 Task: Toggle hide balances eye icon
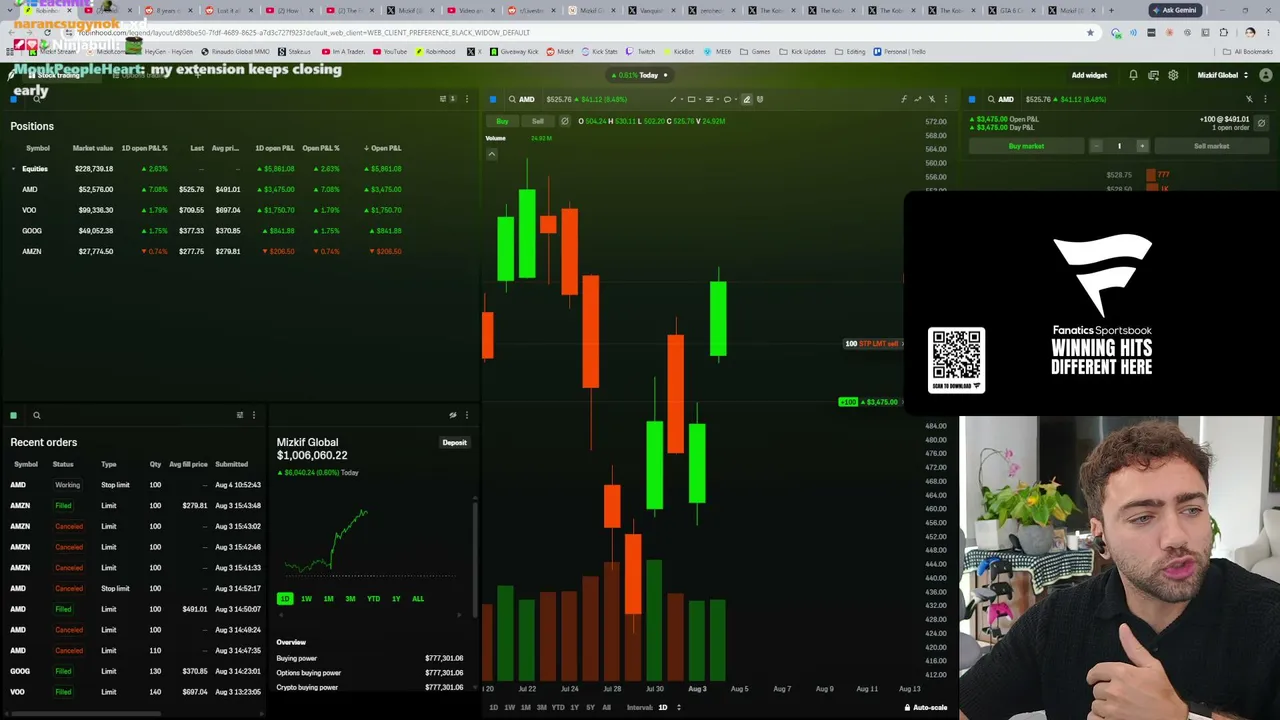coord(453,415)
